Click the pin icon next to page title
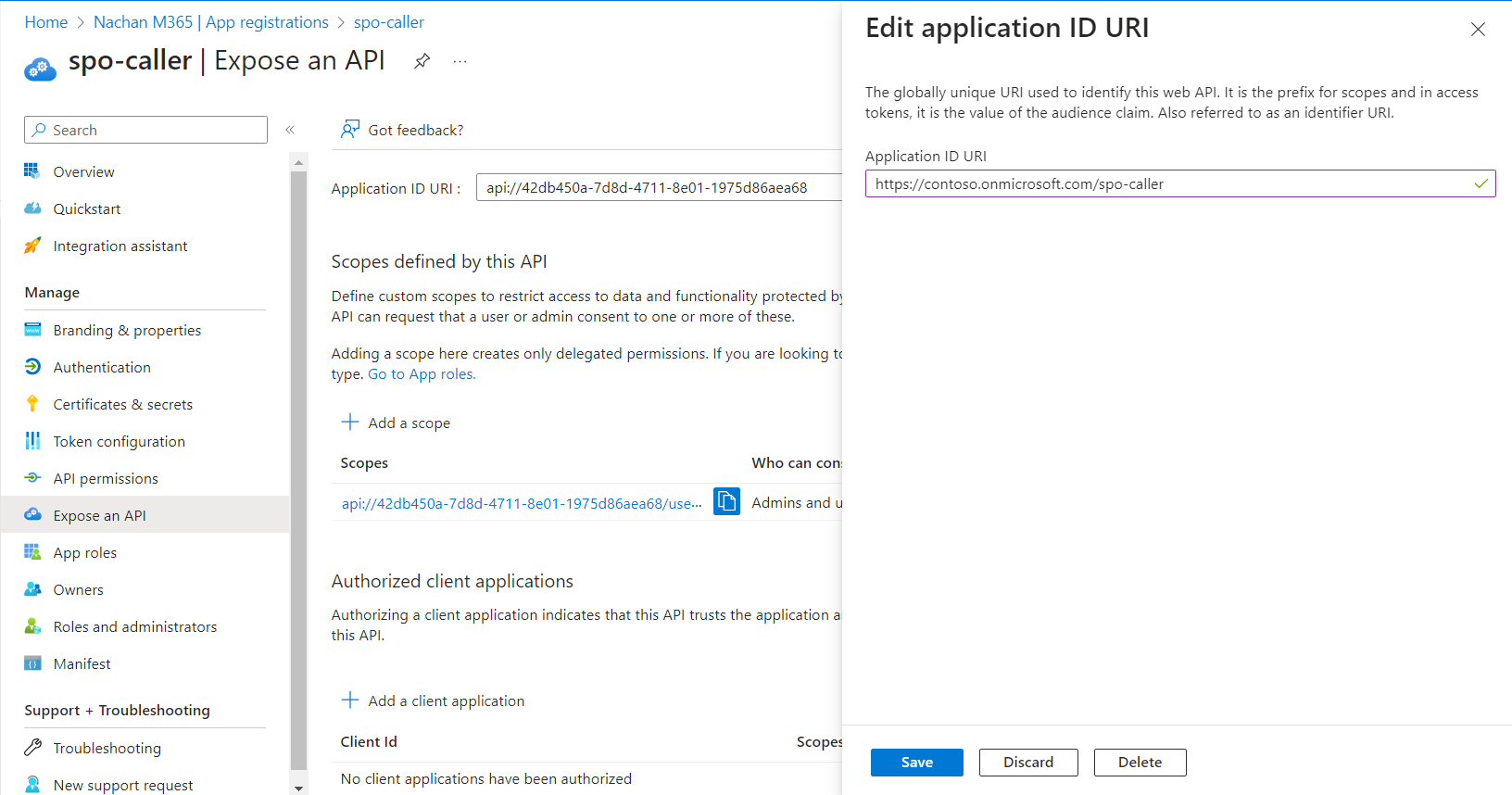1512x795 pixels. 422,61
